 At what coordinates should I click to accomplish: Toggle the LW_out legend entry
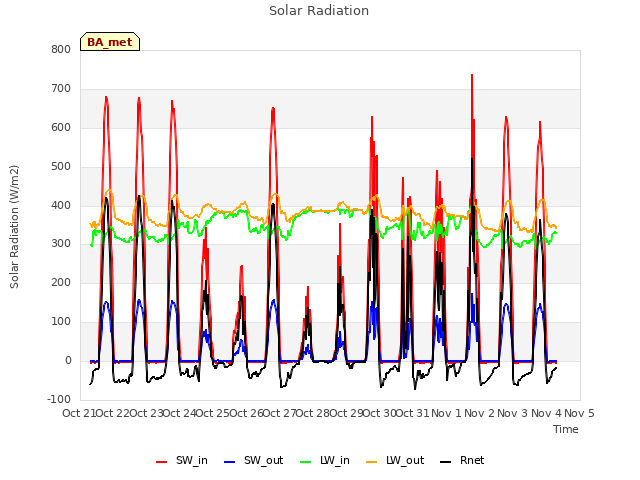tap(395, 460)
